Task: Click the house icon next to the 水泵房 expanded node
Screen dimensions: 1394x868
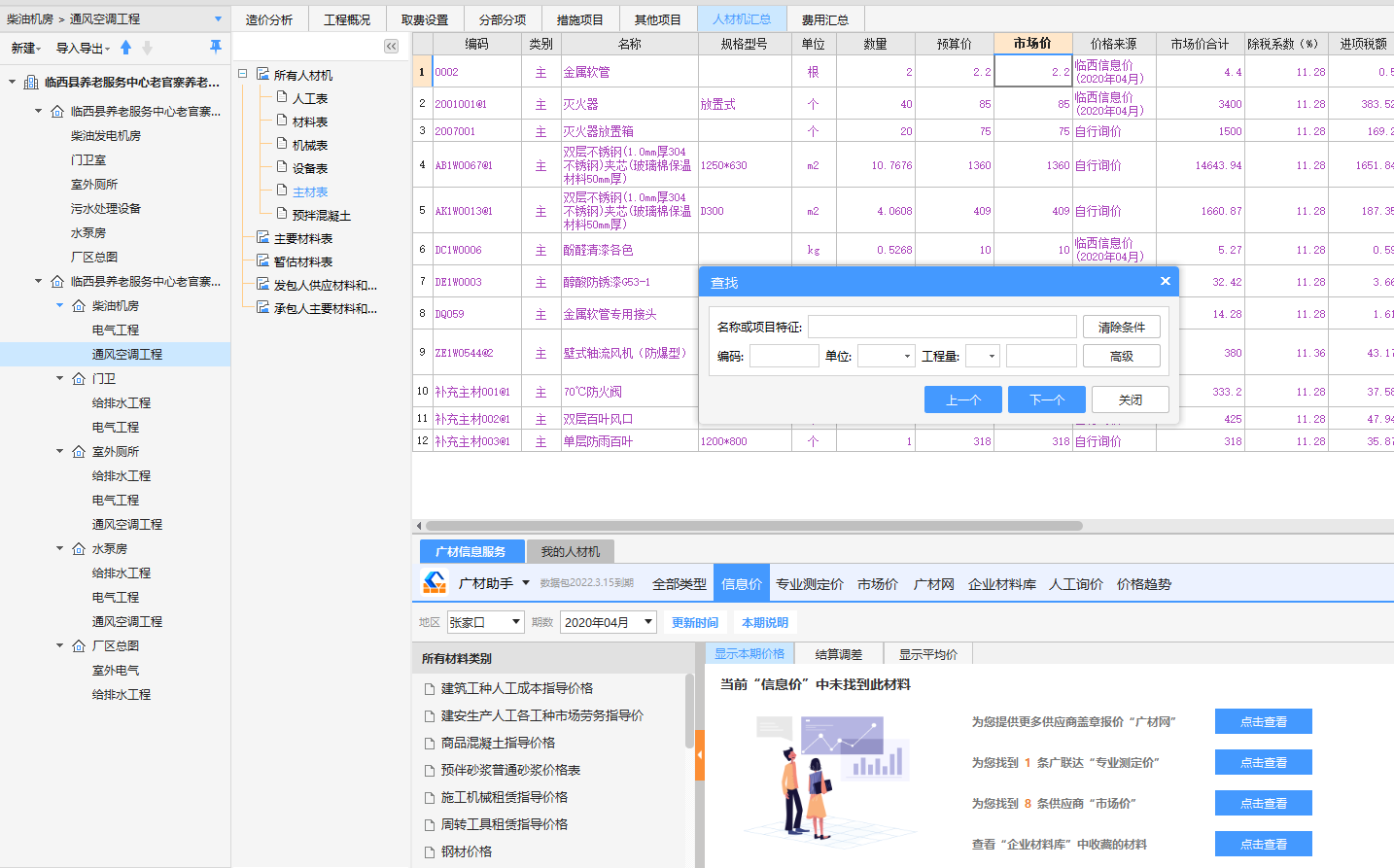Action: tap(79, 549)
